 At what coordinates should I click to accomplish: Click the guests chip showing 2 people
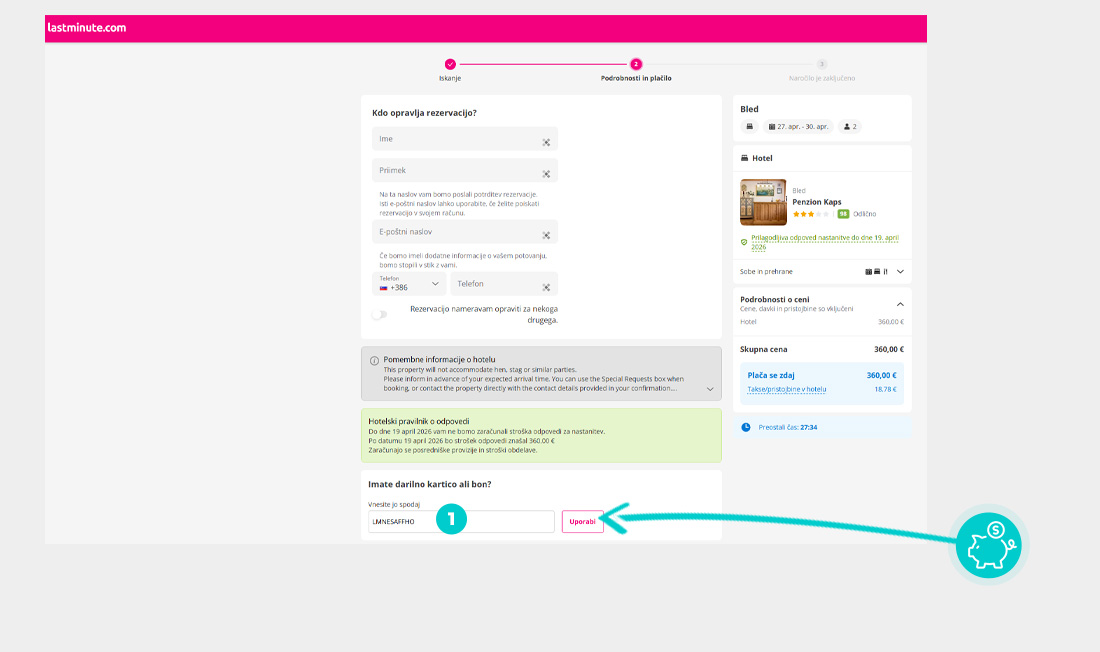coord(851,127)
